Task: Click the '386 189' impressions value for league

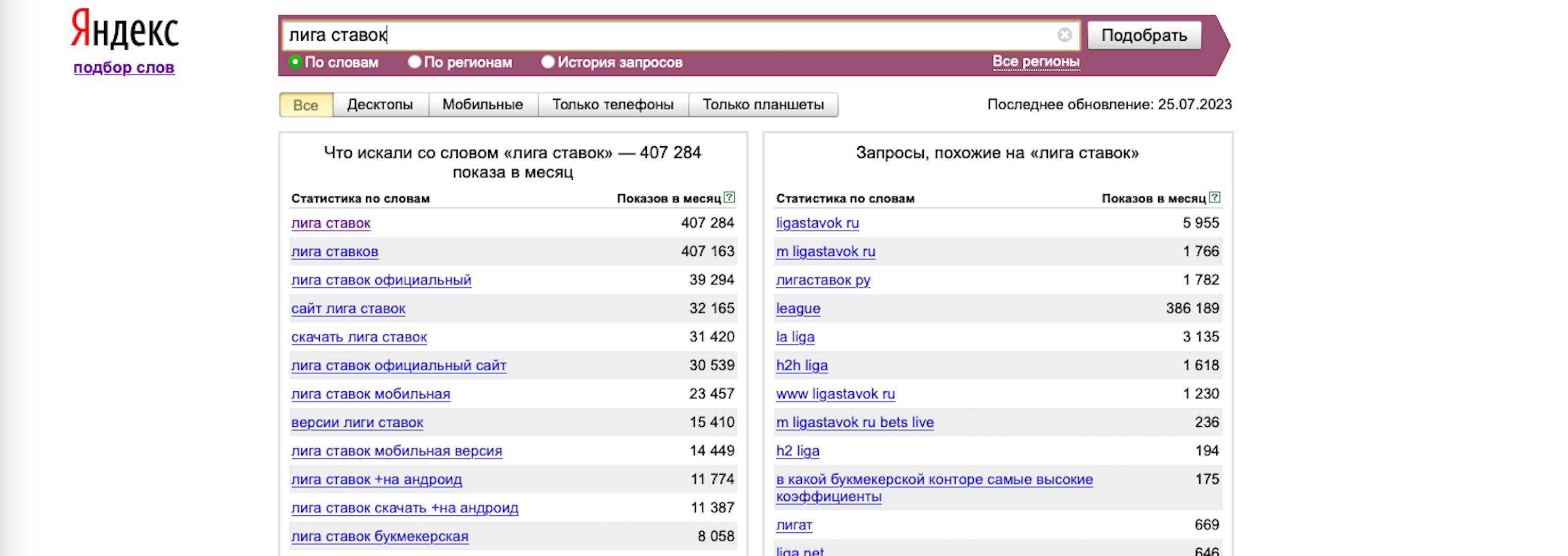Action: (x=1193, y=309)
